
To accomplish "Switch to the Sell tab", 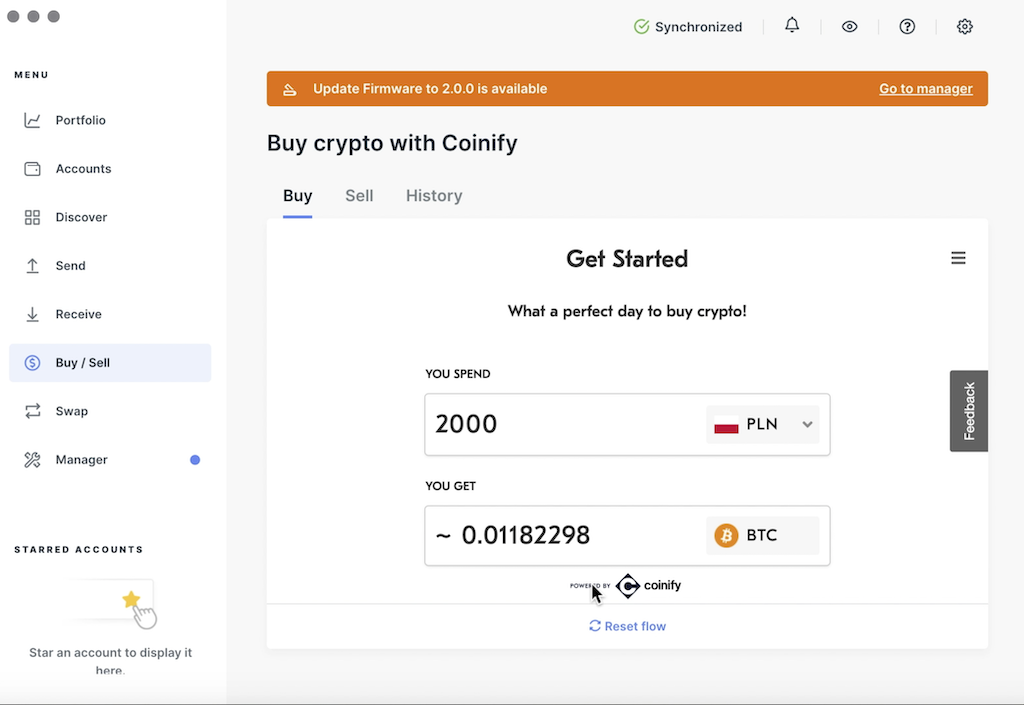I will tap(359, 196).
